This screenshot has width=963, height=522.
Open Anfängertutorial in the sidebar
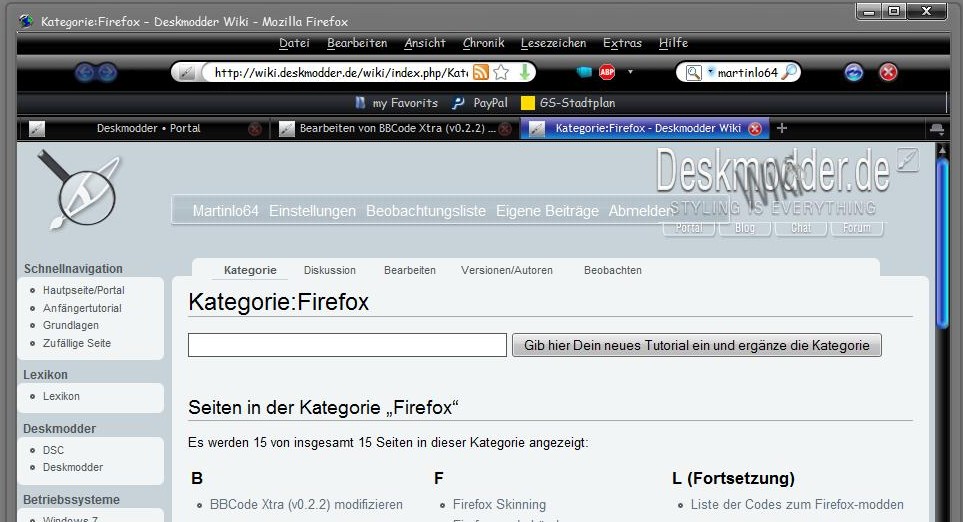coord(82,308)
